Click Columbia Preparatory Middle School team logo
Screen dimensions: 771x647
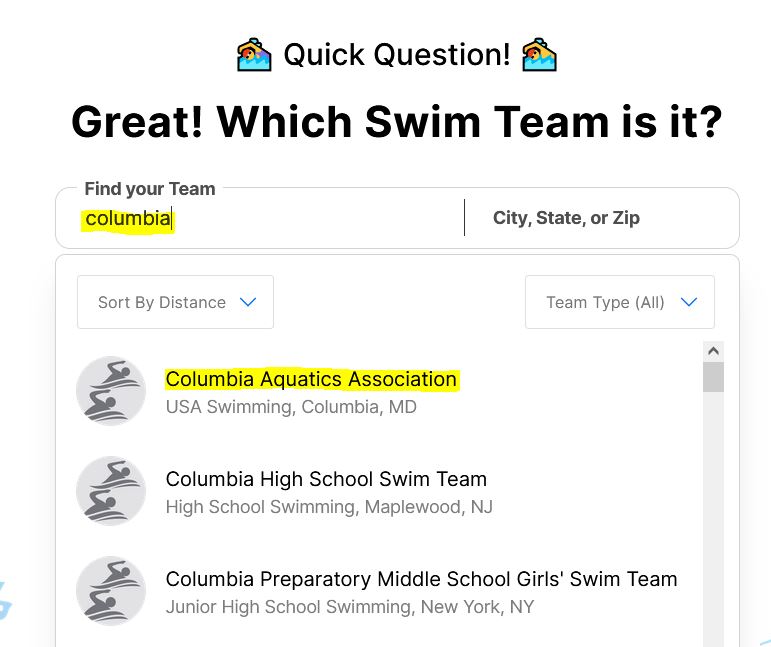click(111, 591)
